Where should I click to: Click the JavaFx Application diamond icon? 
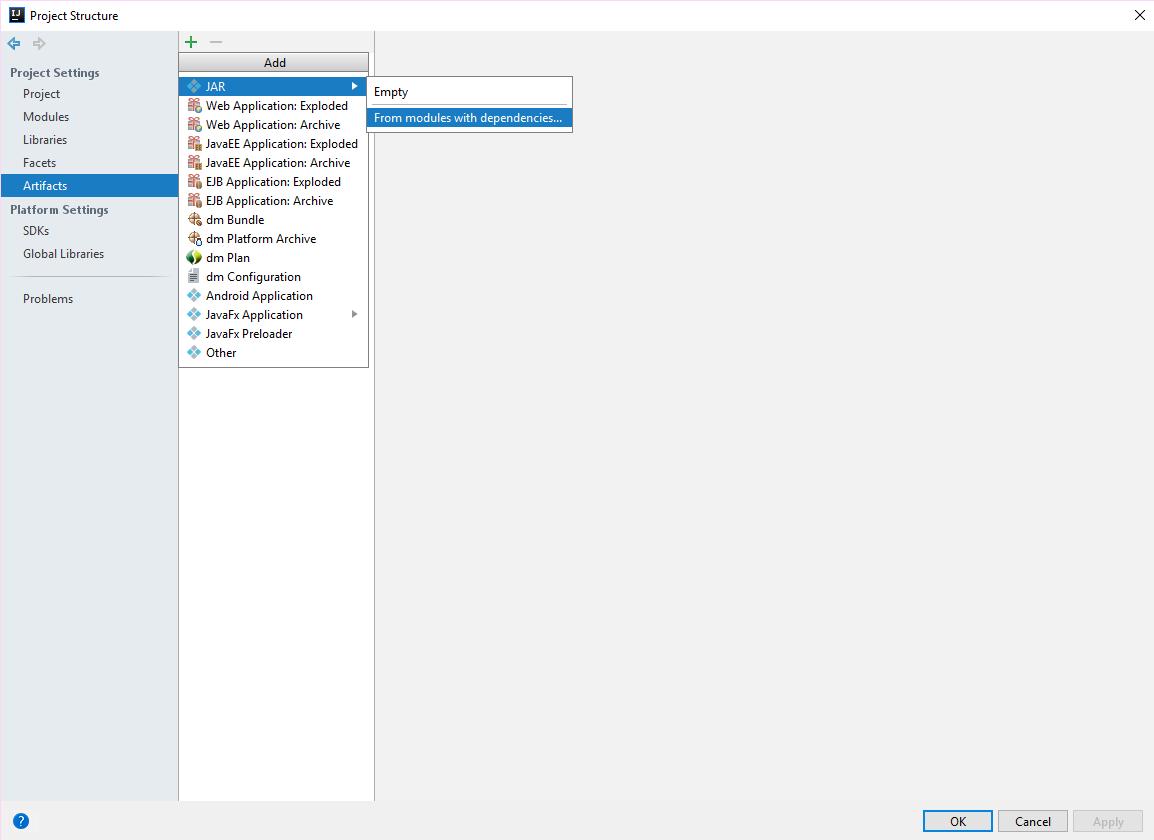194,314
